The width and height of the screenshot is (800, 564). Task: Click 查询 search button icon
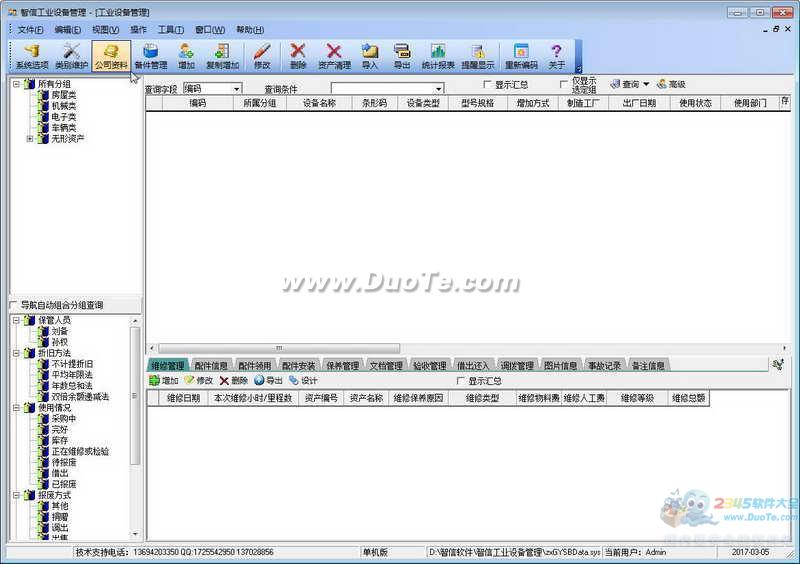pyautogui.click(x=625, y=84)
